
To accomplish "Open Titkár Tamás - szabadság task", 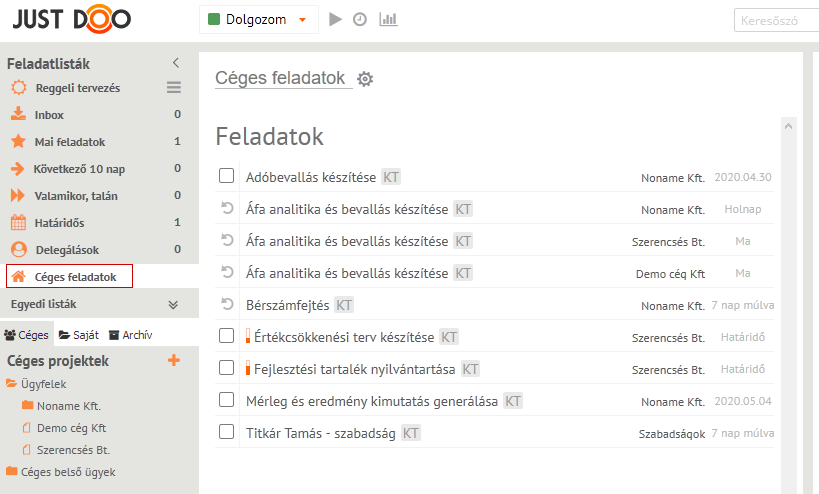I will [321, 433].
